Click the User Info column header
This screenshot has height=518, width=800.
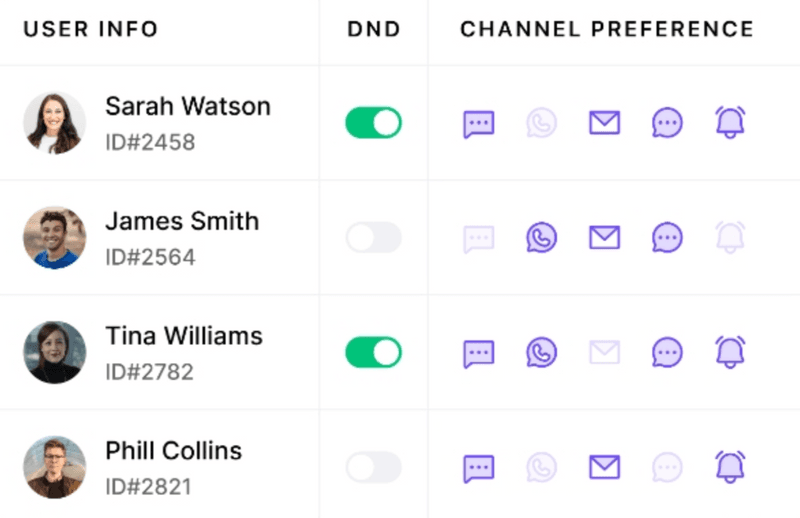[91, 29]
